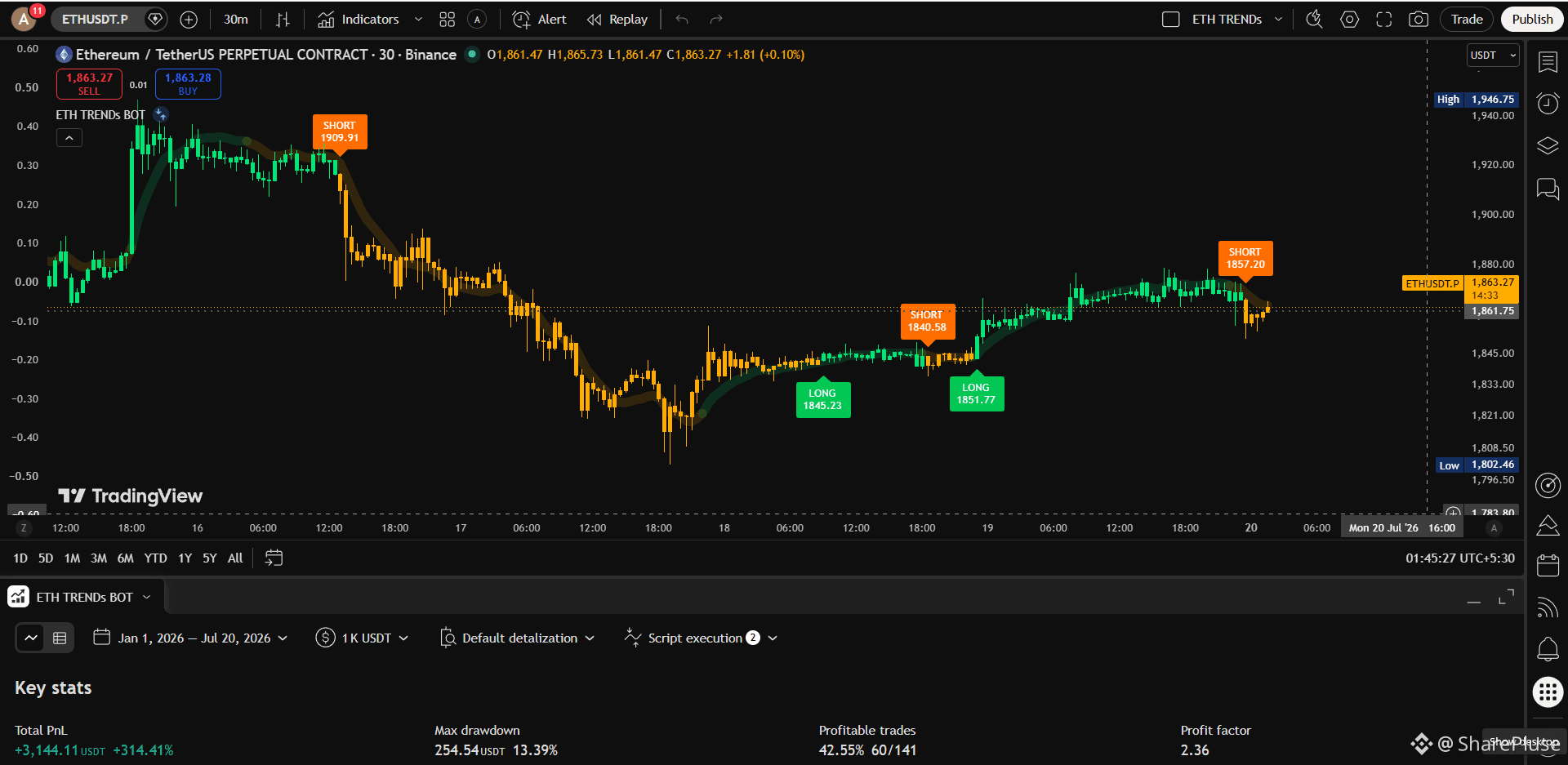Open the USDT currency dropdown on price scale

coord(1492,56)
